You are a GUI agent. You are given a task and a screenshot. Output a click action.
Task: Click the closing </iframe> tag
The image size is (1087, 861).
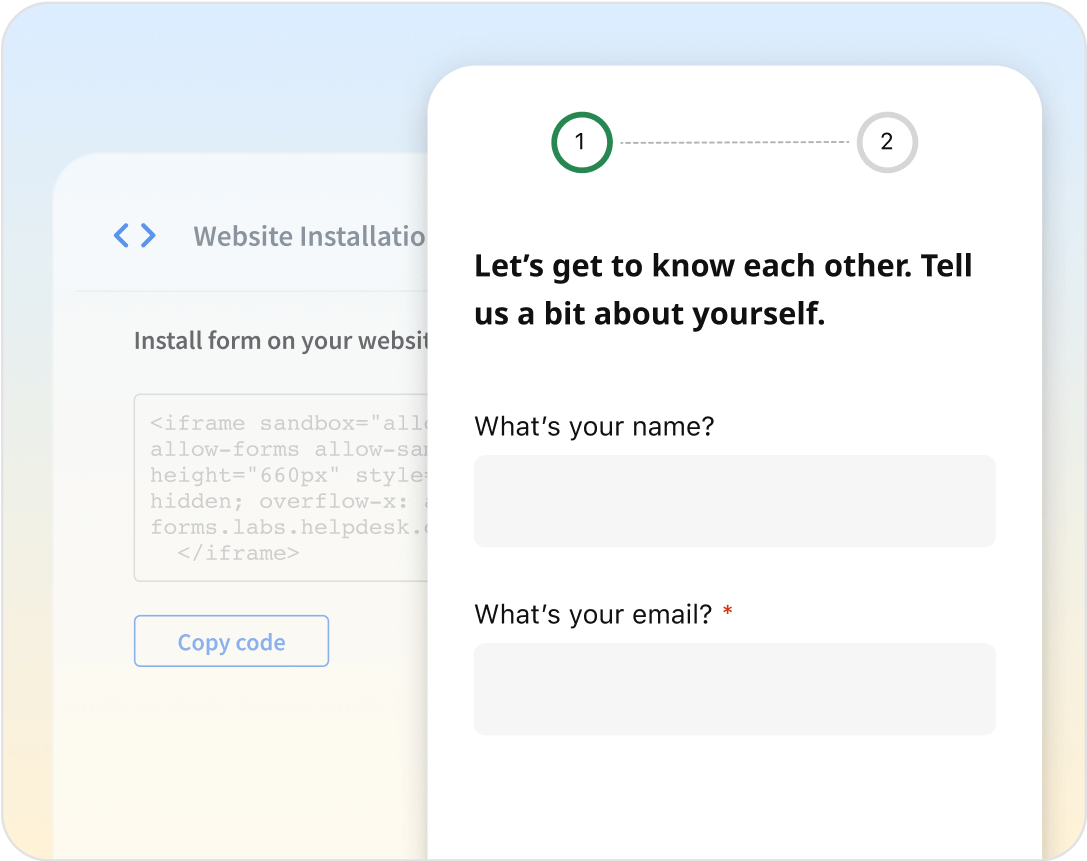[x=237, y=553]
